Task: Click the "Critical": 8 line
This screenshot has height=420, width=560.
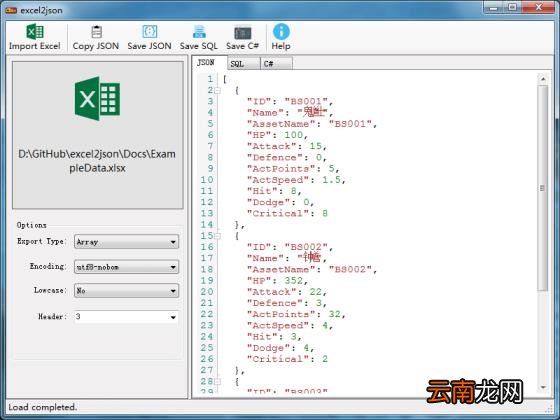Action: (287, 214)
